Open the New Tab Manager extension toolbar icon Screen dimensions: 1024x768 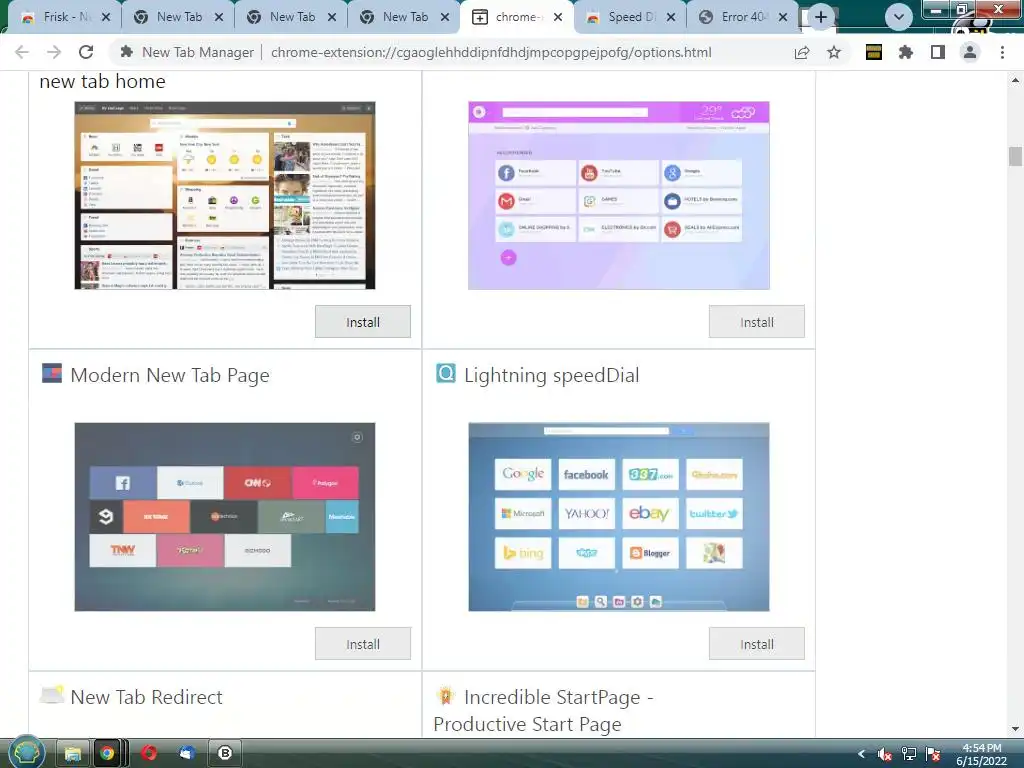point(874,52)
